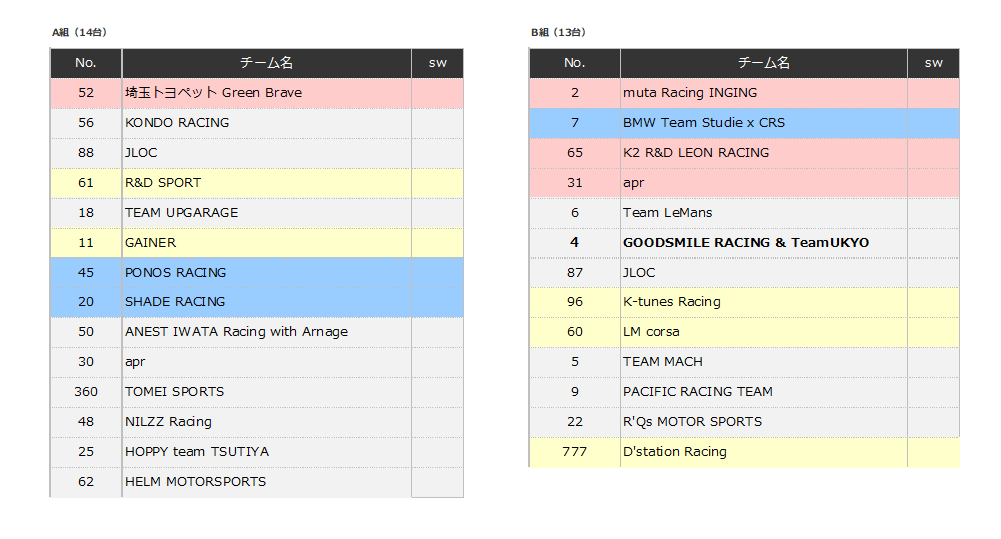The width and height of the screenshot is (1001, 539).
Task: Select the NILZZ Racing row
Action: coord(168,422)
